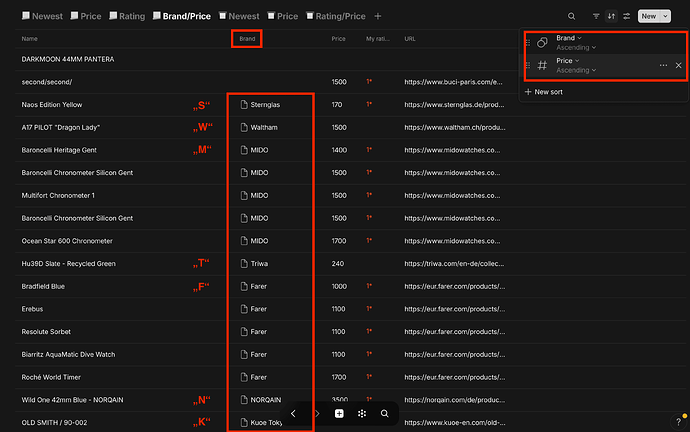Open floating bar search icon

click(385, 414)
